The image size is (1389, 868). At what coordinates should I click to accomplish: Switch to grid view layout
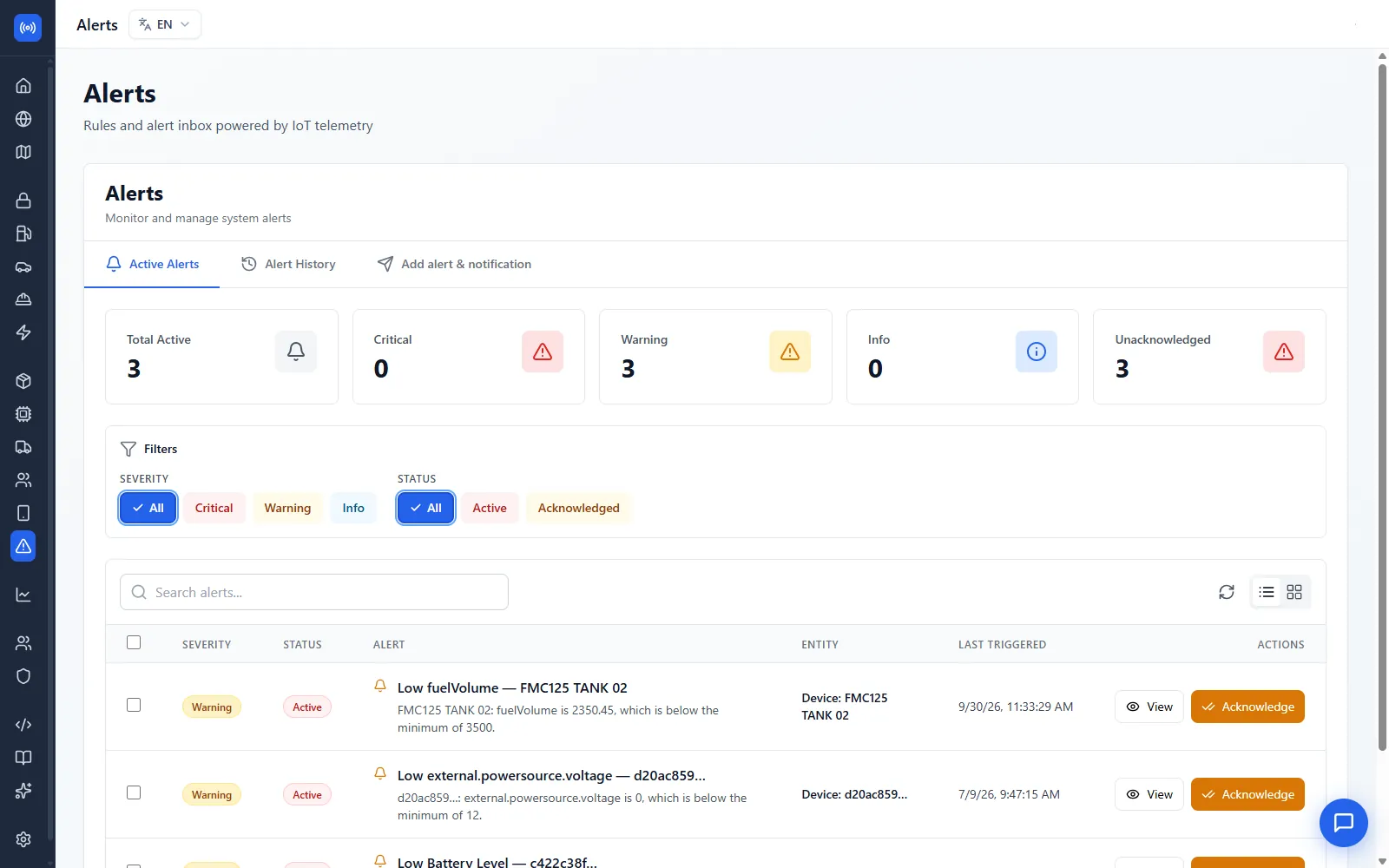(1294, 592)
